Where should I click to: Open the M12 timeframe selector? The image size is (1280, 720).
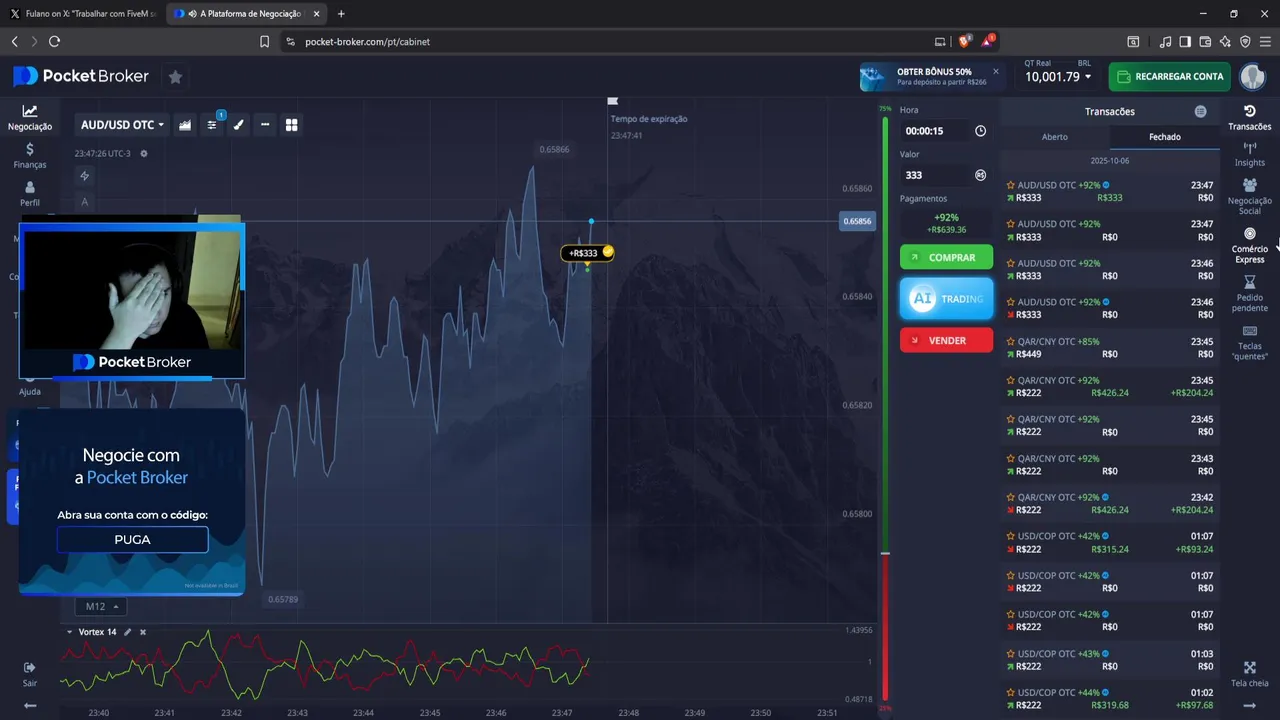pos(102,606)
